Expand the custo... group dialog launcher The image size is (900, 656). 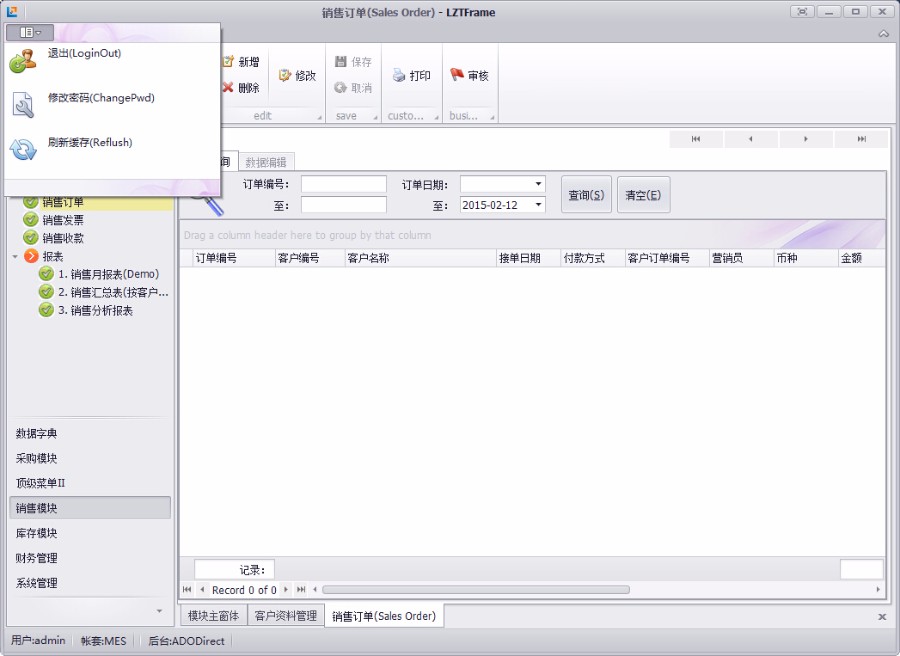click(436, 118)
